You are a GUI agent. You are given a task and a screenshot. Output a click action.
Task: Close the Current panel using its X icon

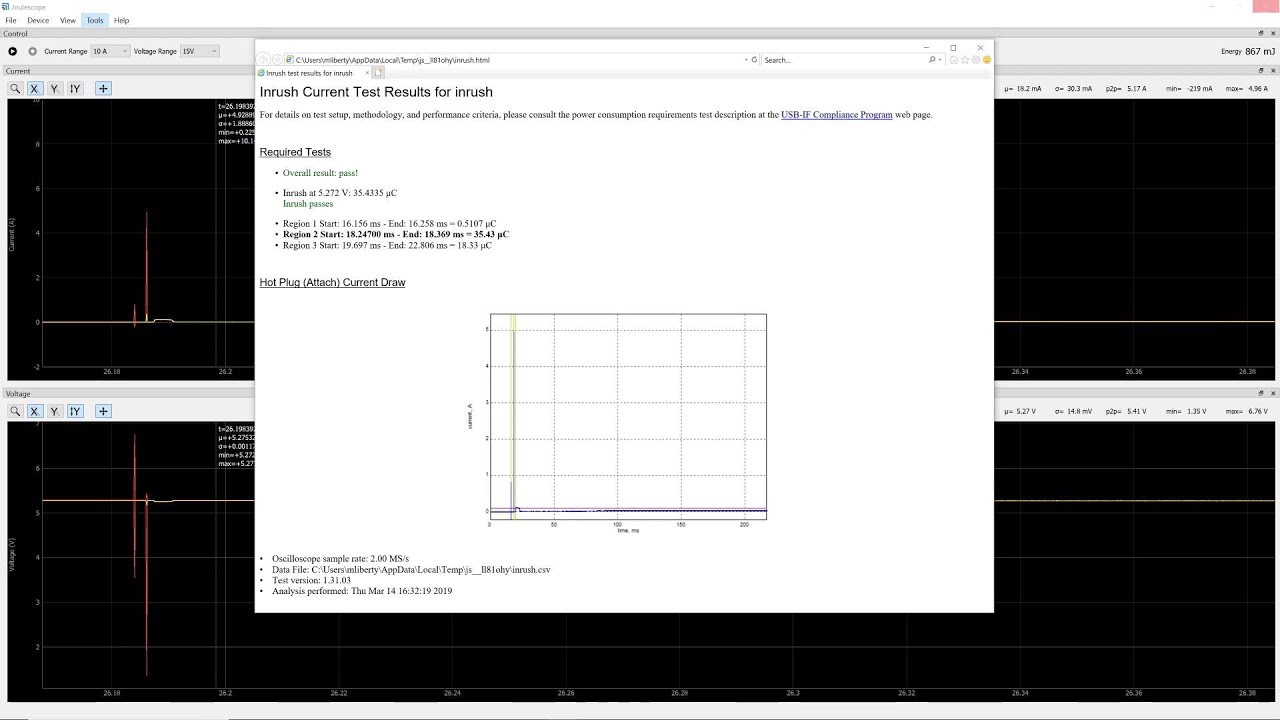click(x=1273, y=71)
